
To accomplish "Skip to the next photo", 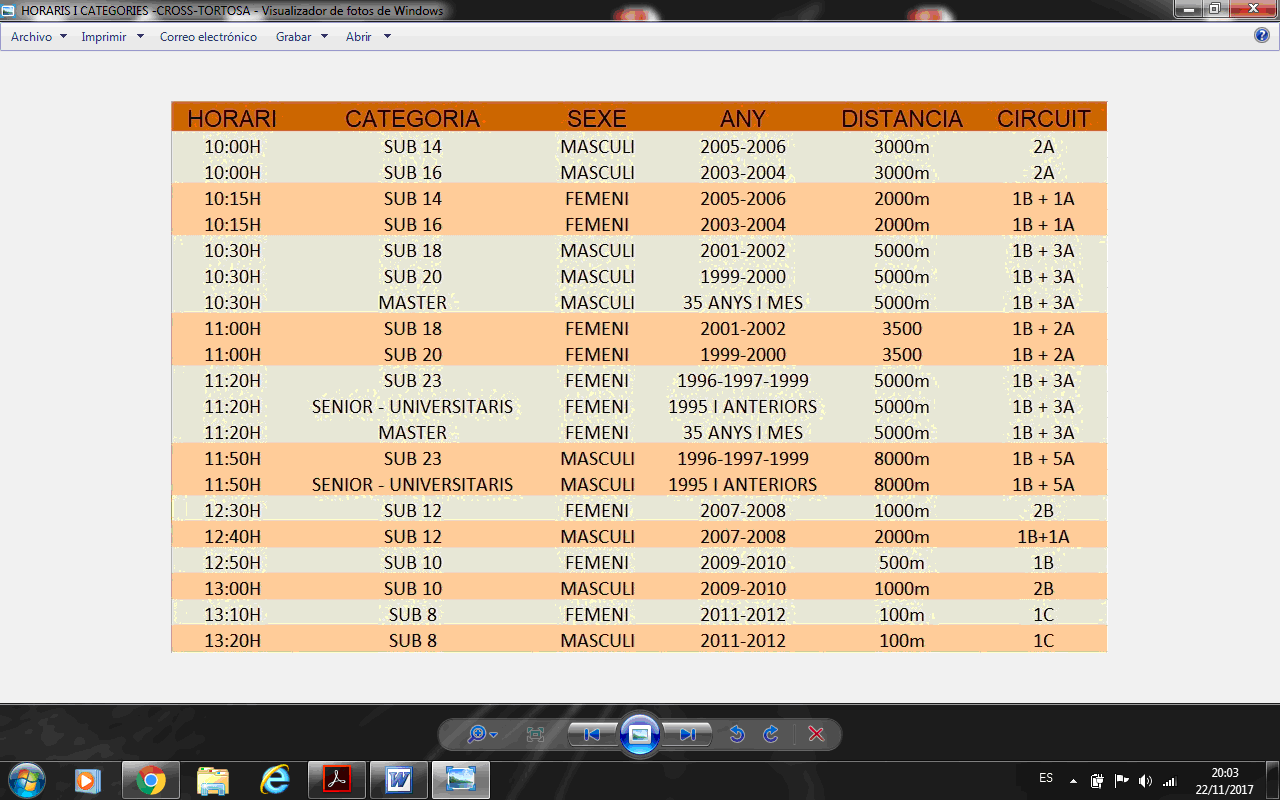I will coord(688,735).
